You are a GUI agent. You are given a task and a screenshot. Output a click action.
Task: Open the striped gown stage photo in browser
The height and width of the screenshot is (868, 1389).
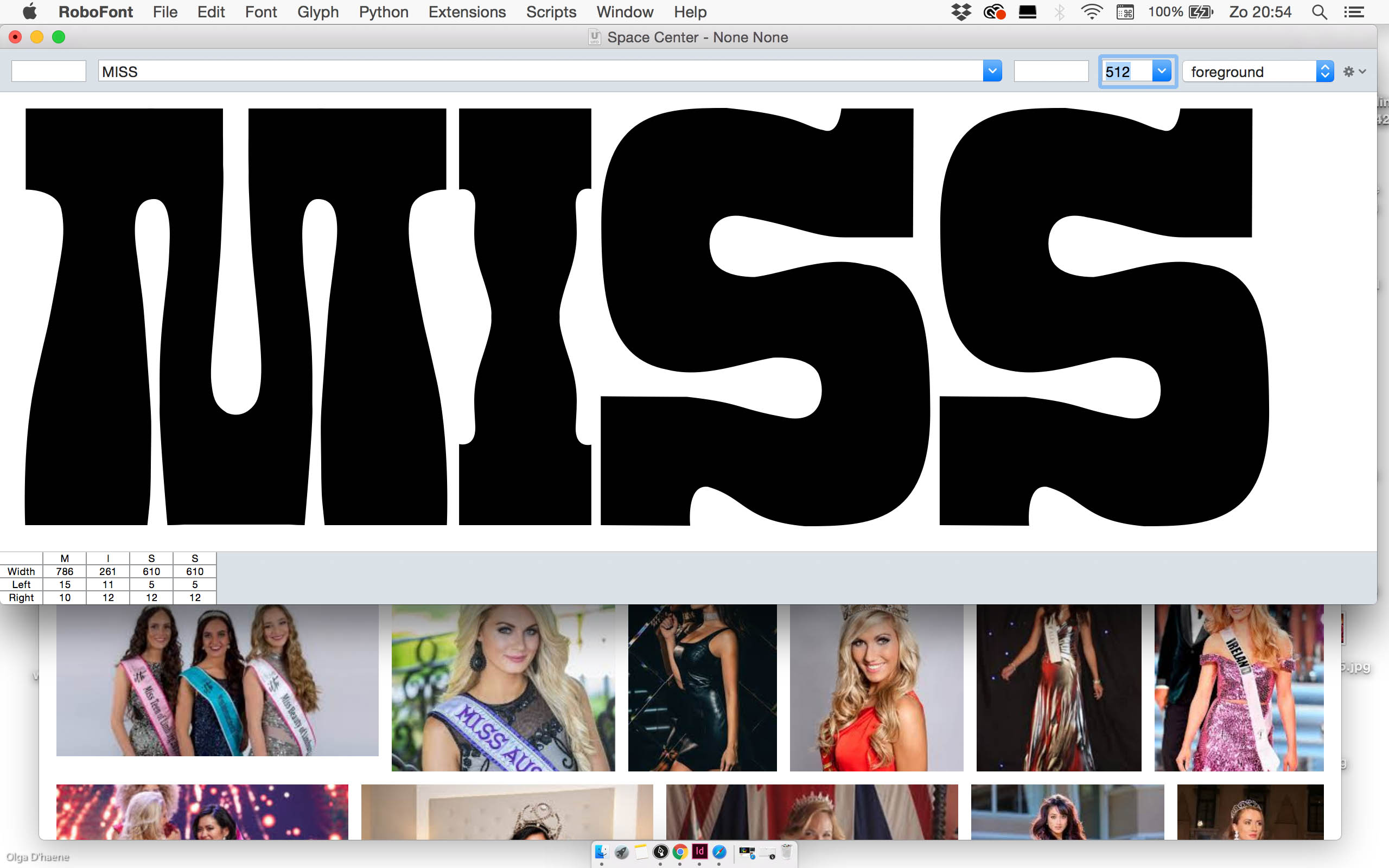(x=1059, y=688)
